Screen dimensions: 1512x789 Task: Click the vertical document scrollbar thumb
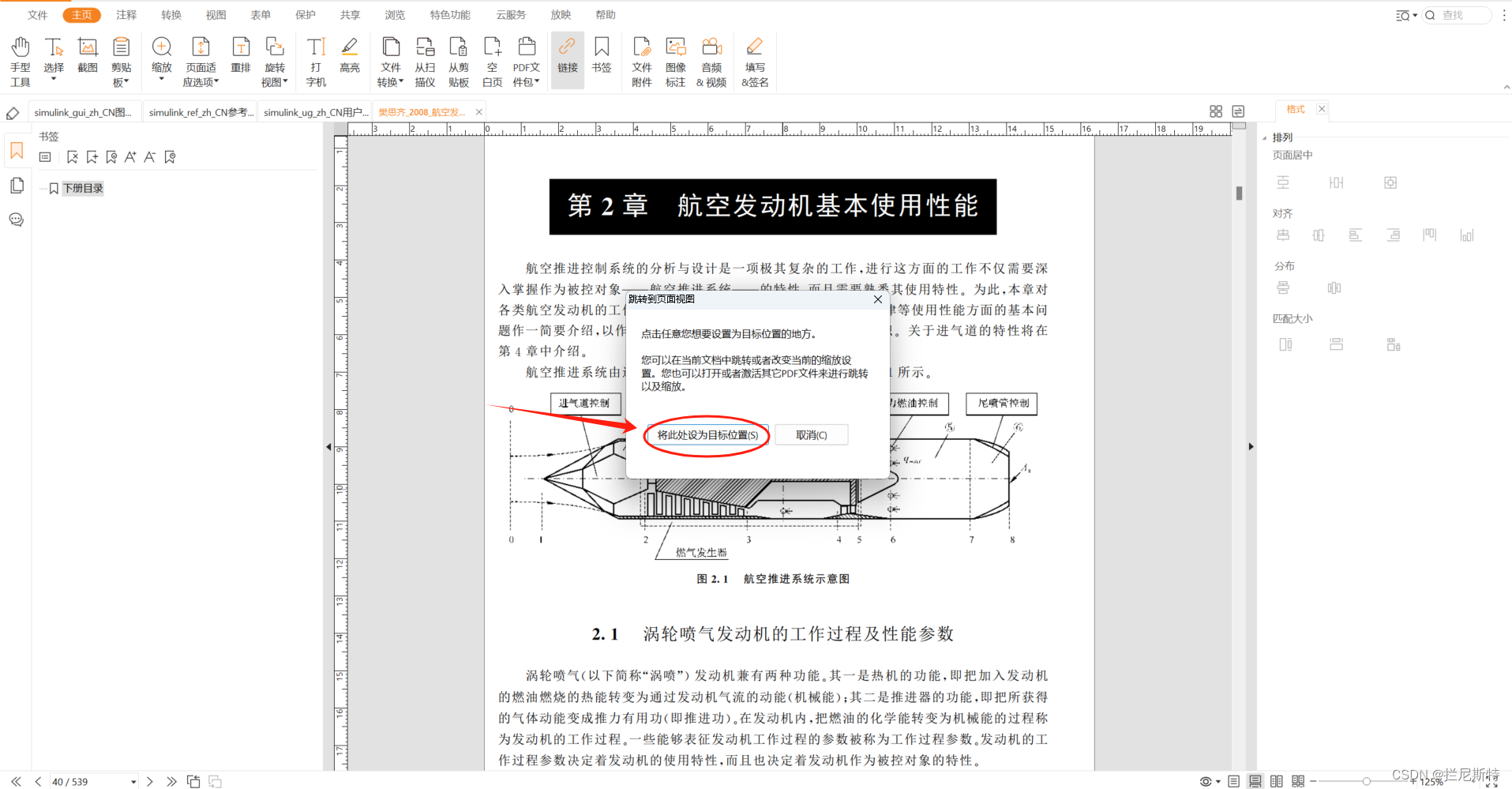[1239, 193]
